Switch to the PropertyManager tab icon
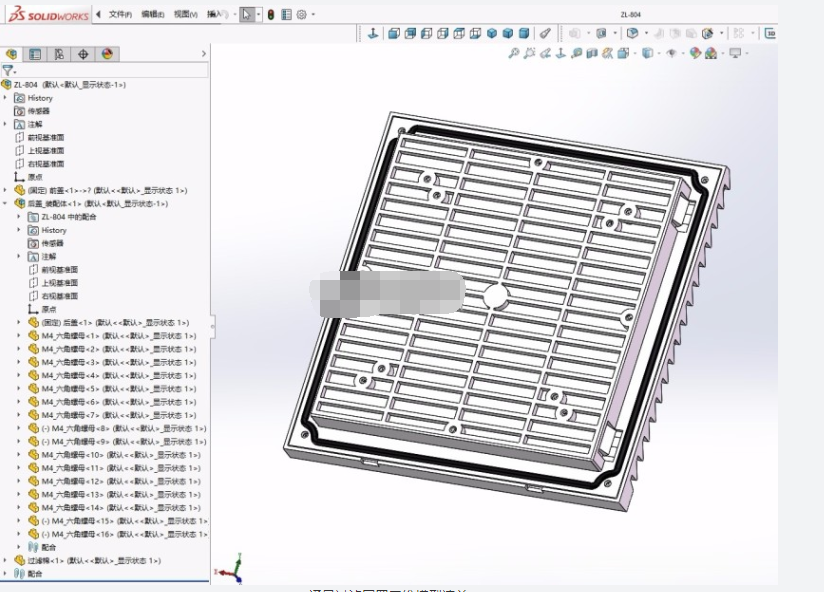 pyautogui.click(x=35, y=54)
